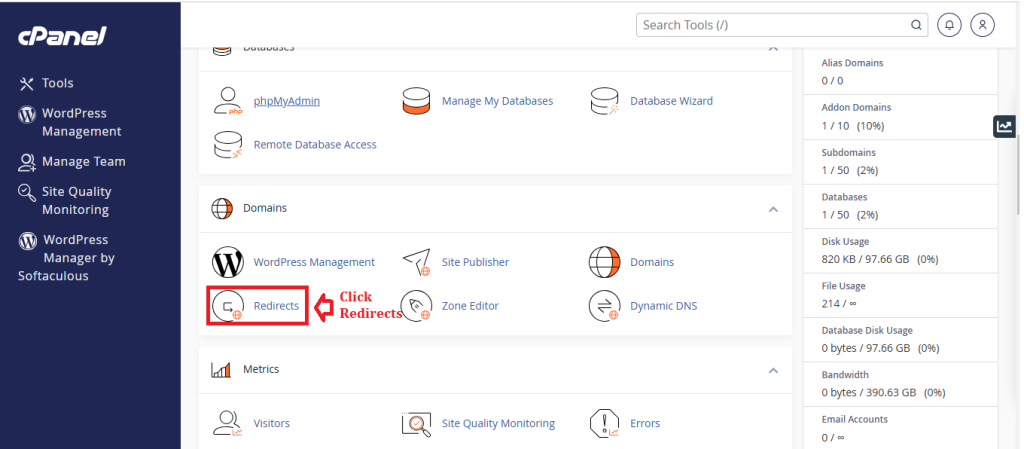Click the Database Wizard icon

pyautogui.click(x=604, y=101)
